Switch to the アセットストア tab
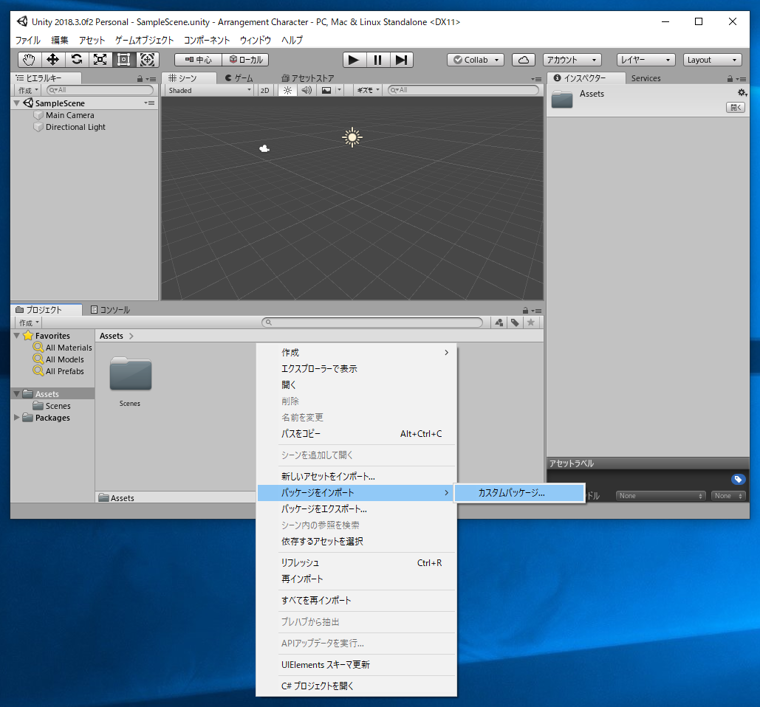 (x=308, y=78)
